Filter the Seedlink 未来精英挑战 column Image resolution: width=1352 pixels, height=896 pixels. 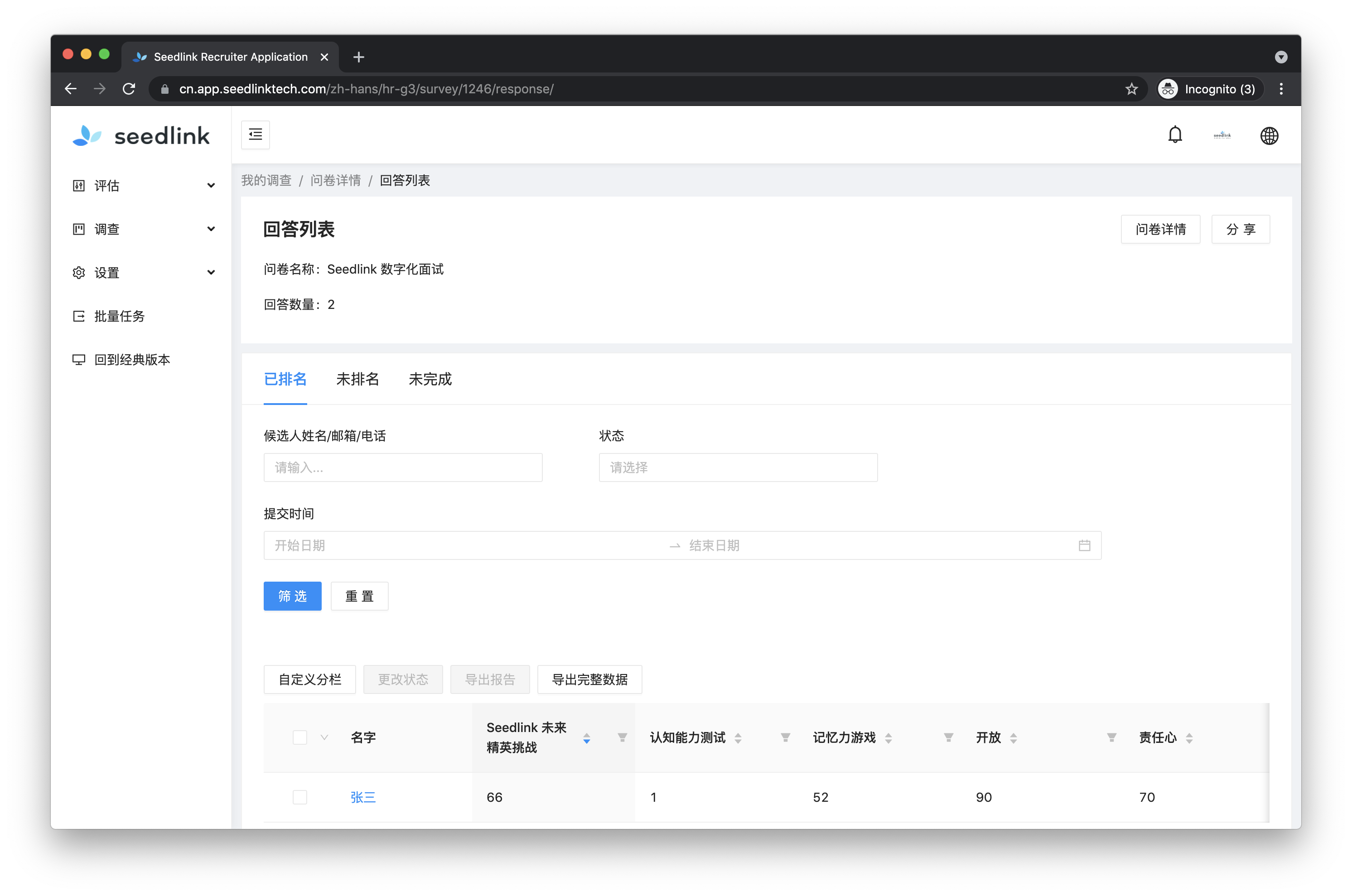tap(622, 737)
